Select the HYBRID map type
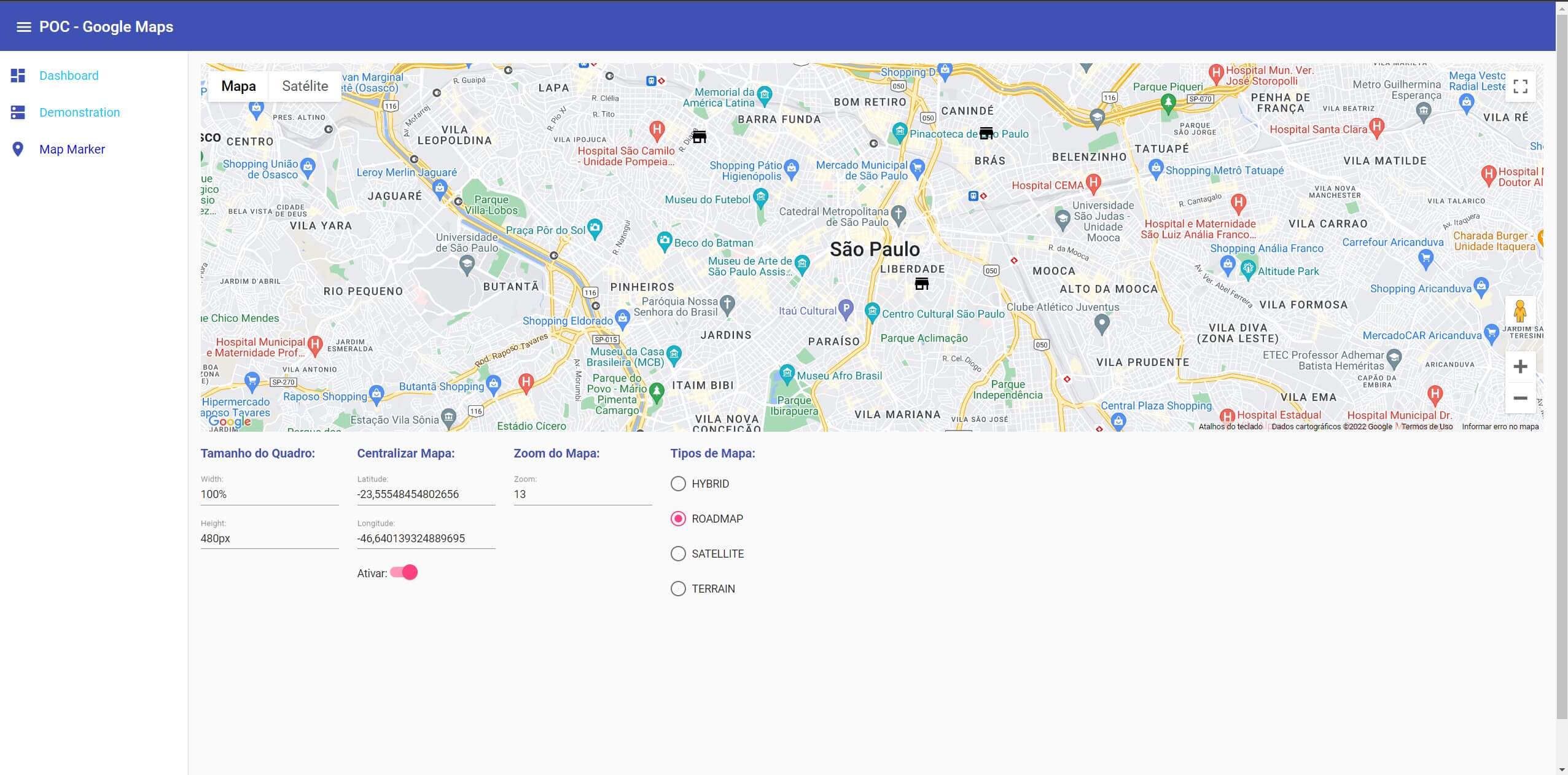 (678, 484)
